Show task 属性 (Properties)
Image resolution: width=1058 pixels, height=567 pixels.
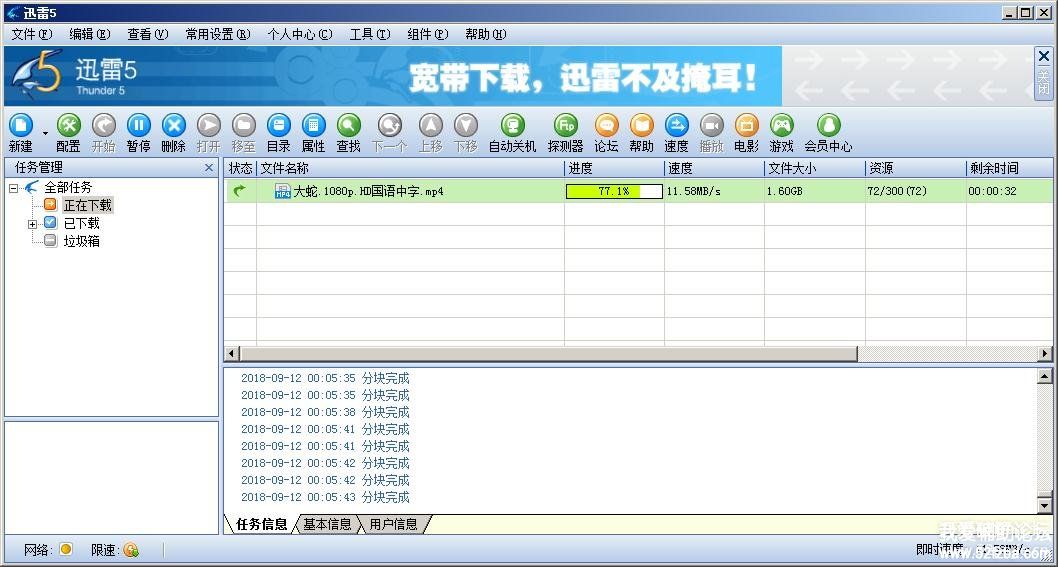(313, 126)
